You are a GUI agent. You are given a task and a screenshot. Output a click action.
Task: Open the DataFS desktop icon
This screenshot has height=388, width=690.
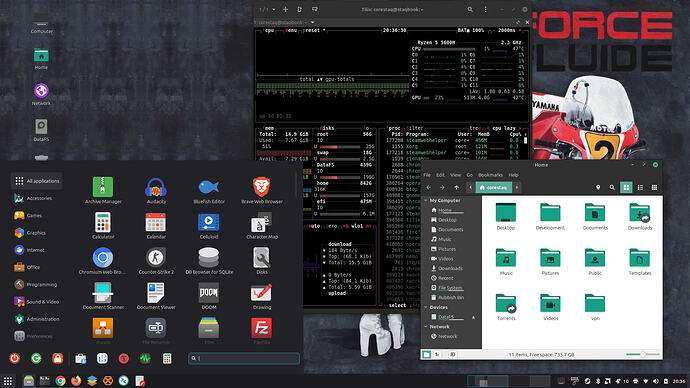pyautogui.click(x=41, y=130)
